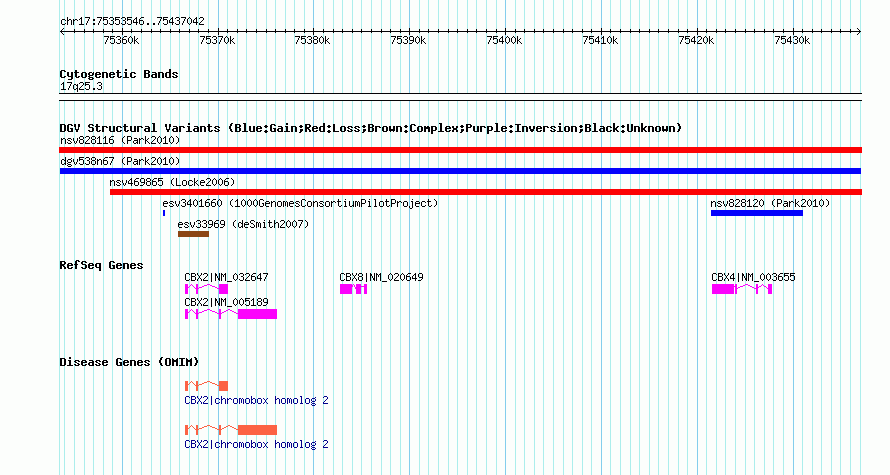890x475 pixels.
Task: Click the chr17:75353546..75437042 coordinate text
Action: pyautogui.click(x=132, y=22)
